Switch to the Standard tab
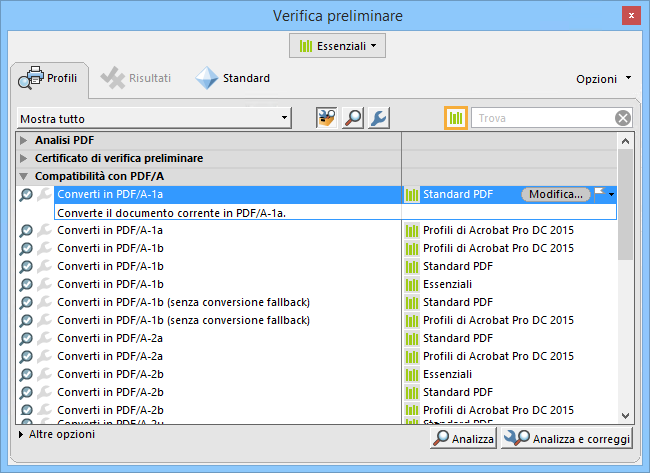 coord(233,78)
